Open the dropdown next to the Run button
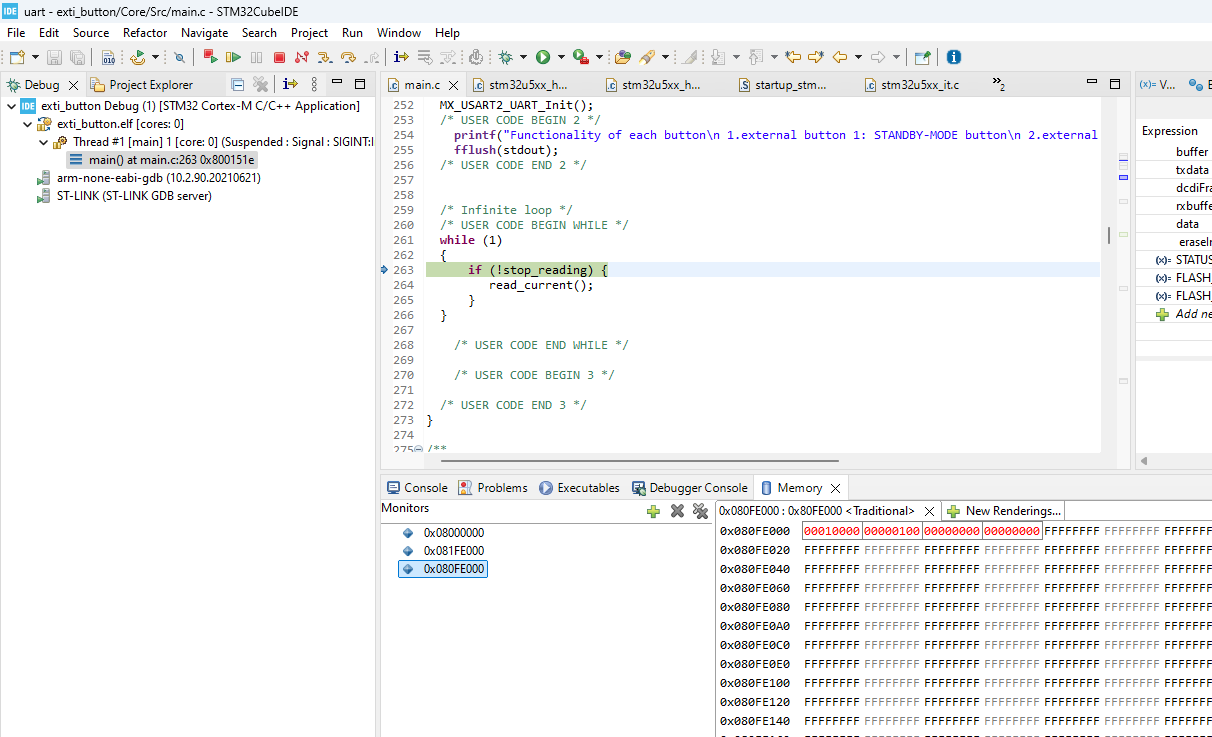 [x=561, y=57]
